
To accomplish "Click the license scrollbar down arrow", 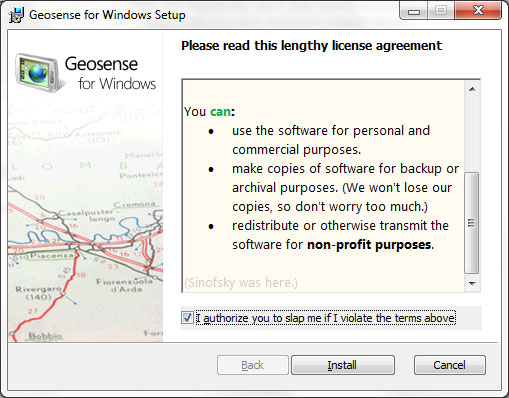I will pyautogui.click(x=472, y=284).
